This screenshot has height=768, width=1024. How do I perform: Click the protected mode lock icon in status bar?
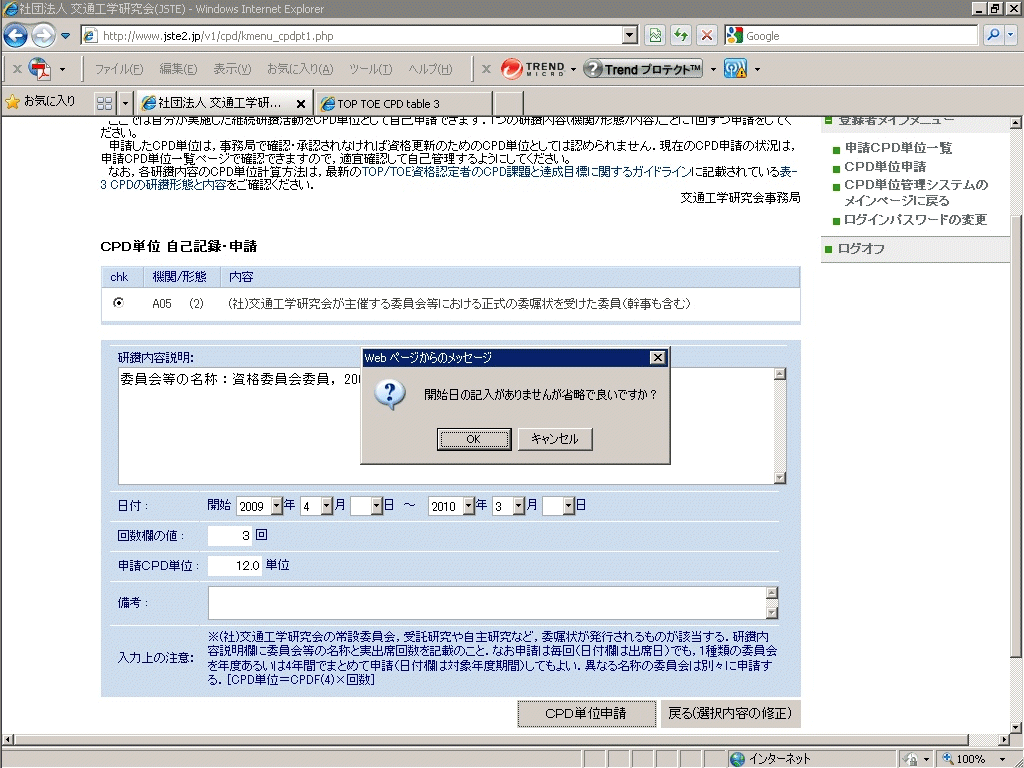click(910, 759)
